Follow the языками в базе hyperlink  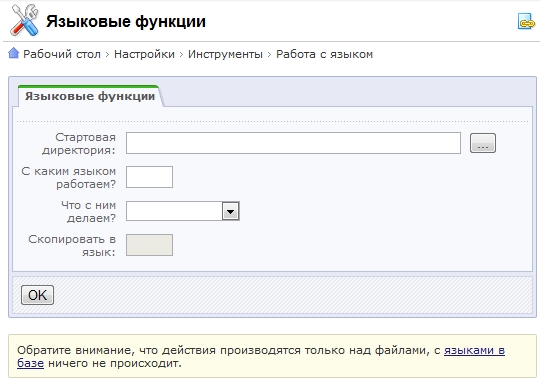475,350
